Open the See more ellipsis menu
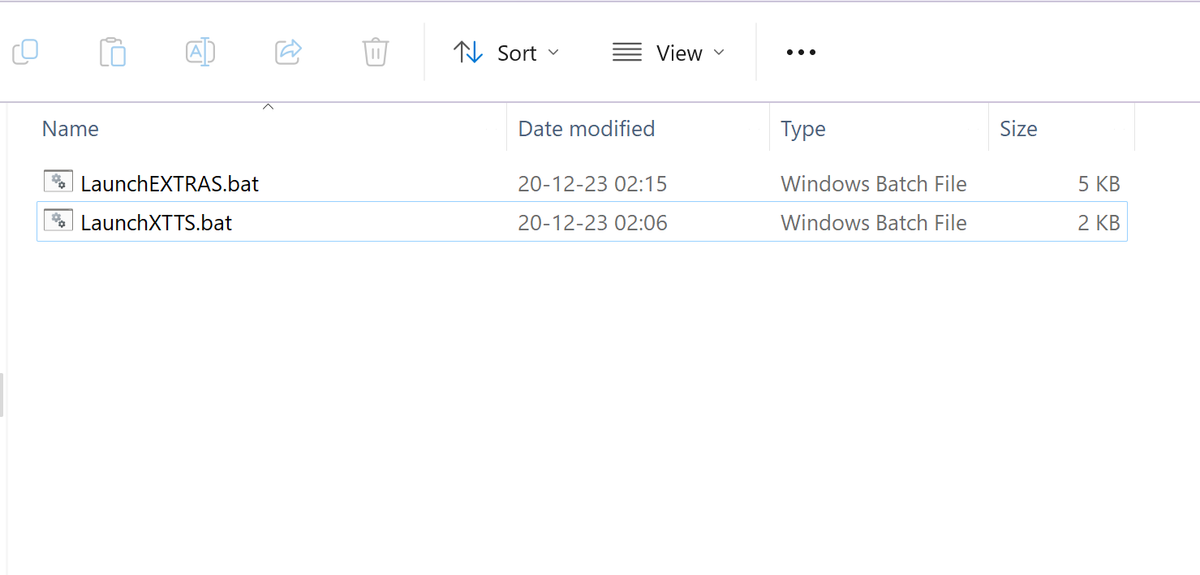 801,53
